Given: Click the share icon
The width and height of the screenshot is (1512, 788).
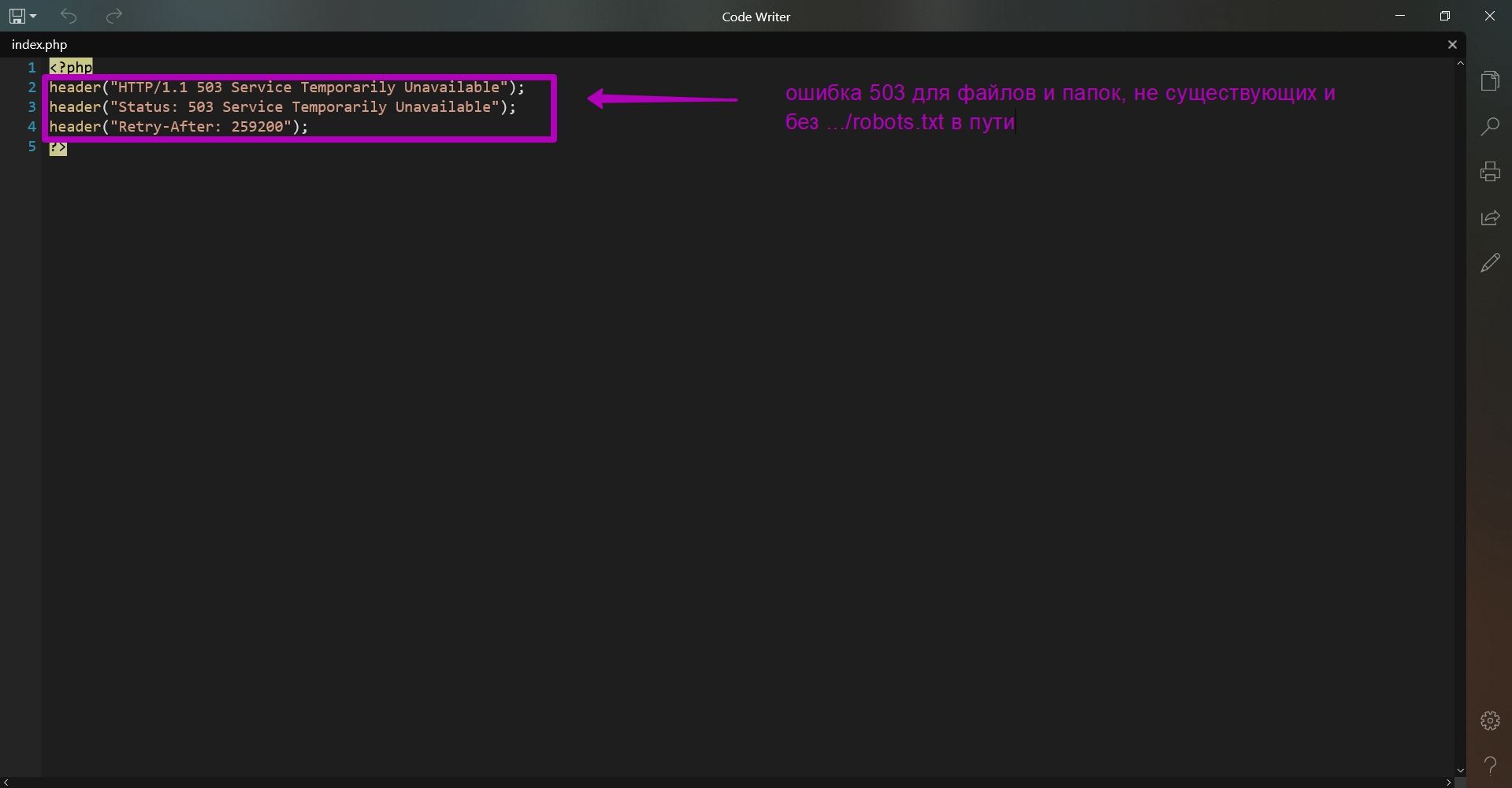Looking at the screenshot, I should (1490, 217).
